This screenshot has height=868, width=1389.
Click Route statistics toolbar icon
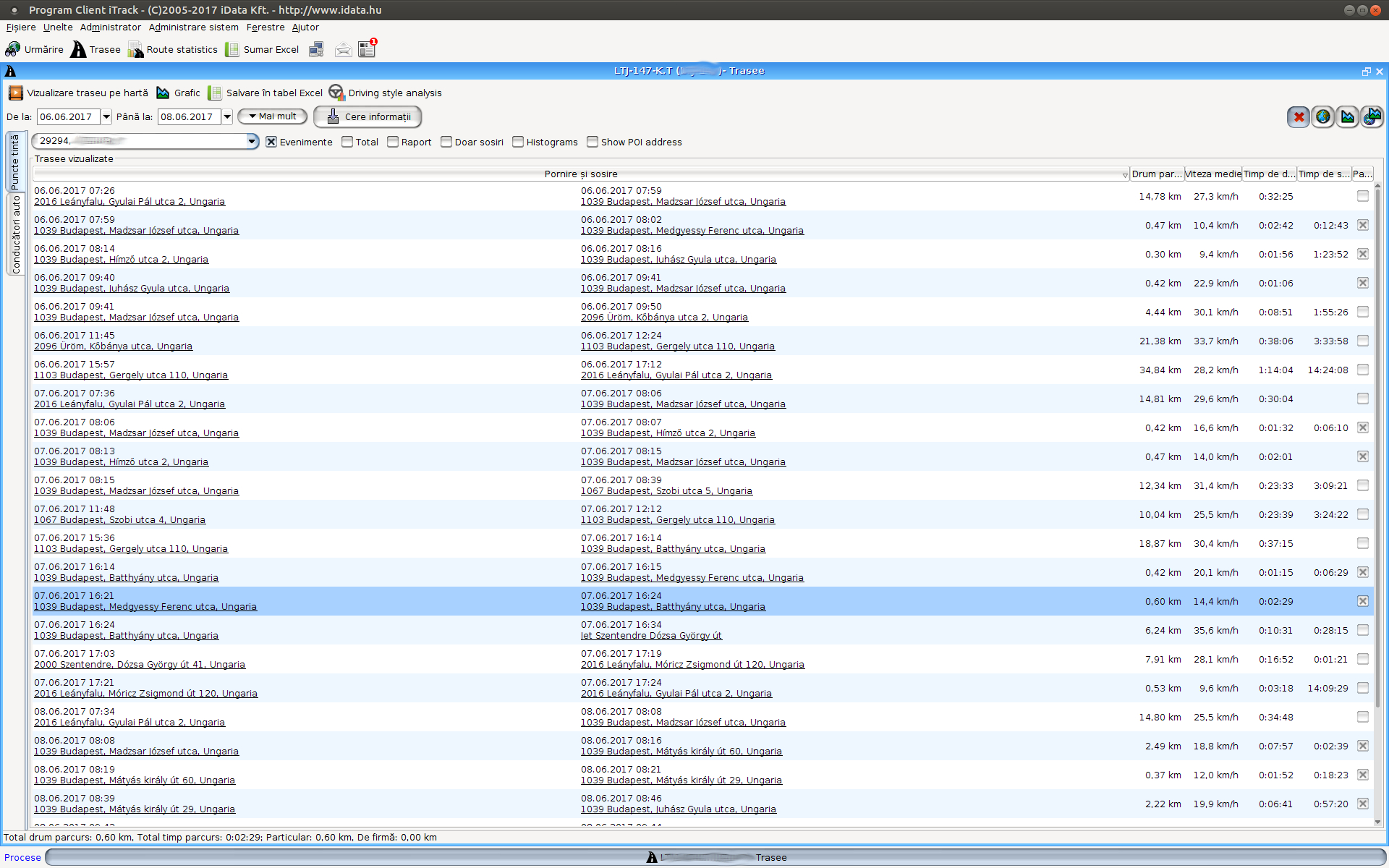point(135,49)
